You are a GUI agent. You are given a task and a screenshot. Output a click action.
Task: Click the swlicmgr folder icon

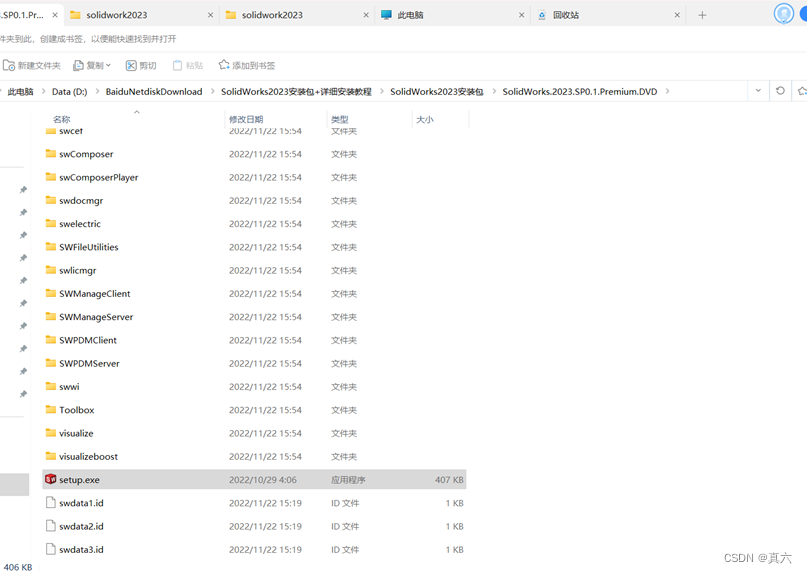tap(50, 270)
